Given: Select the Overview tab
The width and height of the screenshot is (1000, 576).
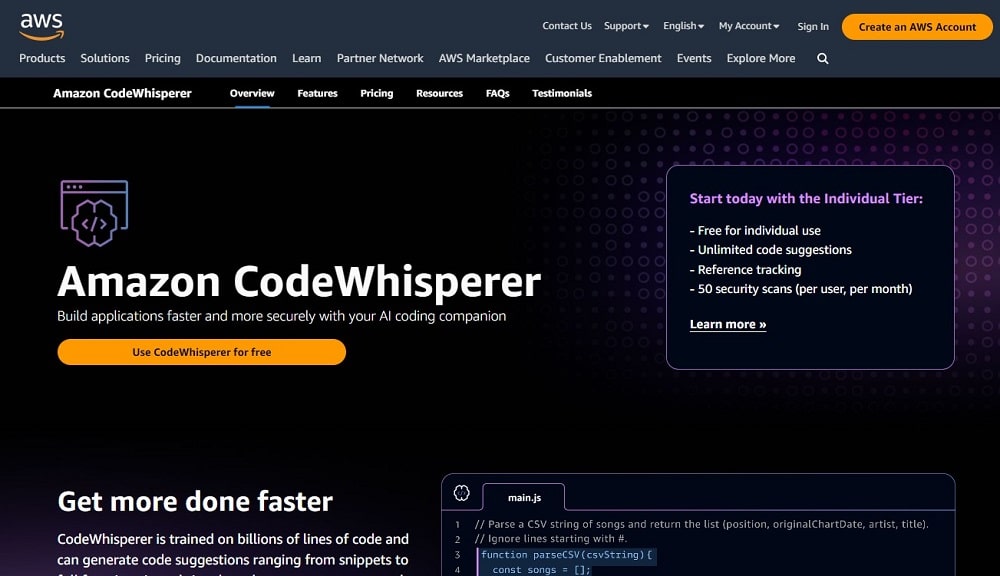Looking at the screenshot, I should [x=252, y=93].
